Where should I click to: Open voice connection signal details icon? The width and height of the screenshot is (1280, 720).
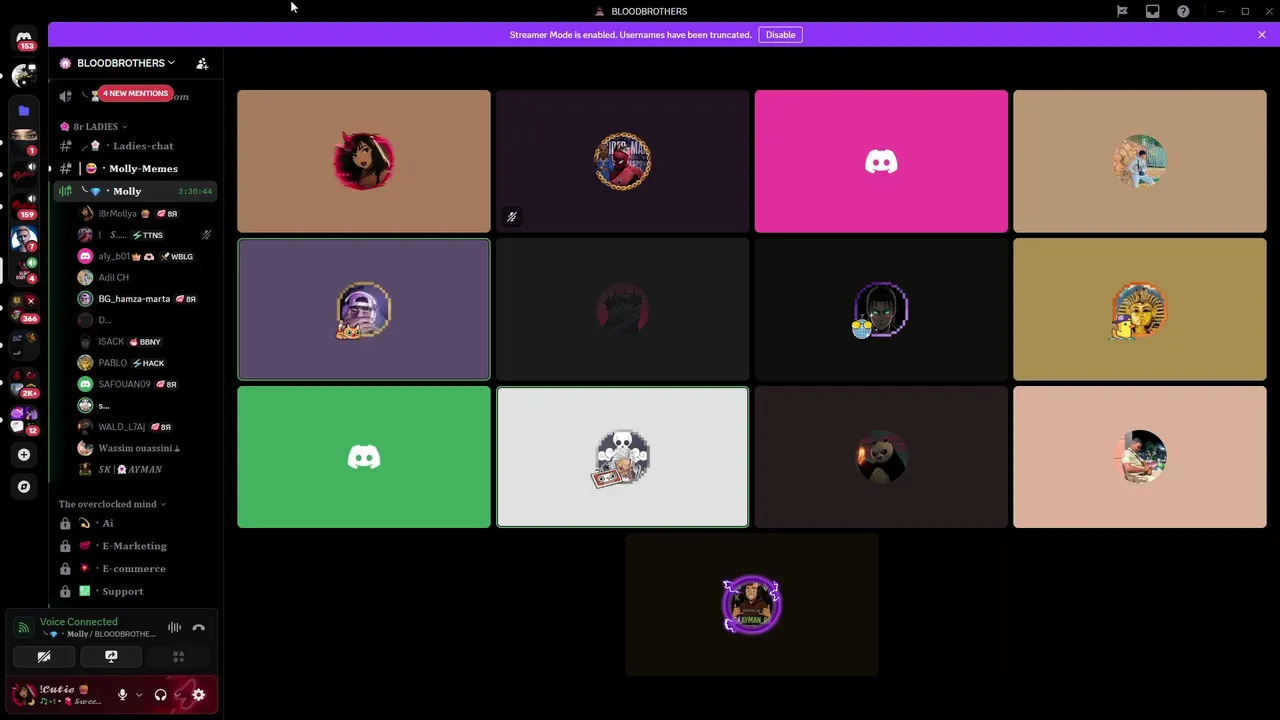23,628
